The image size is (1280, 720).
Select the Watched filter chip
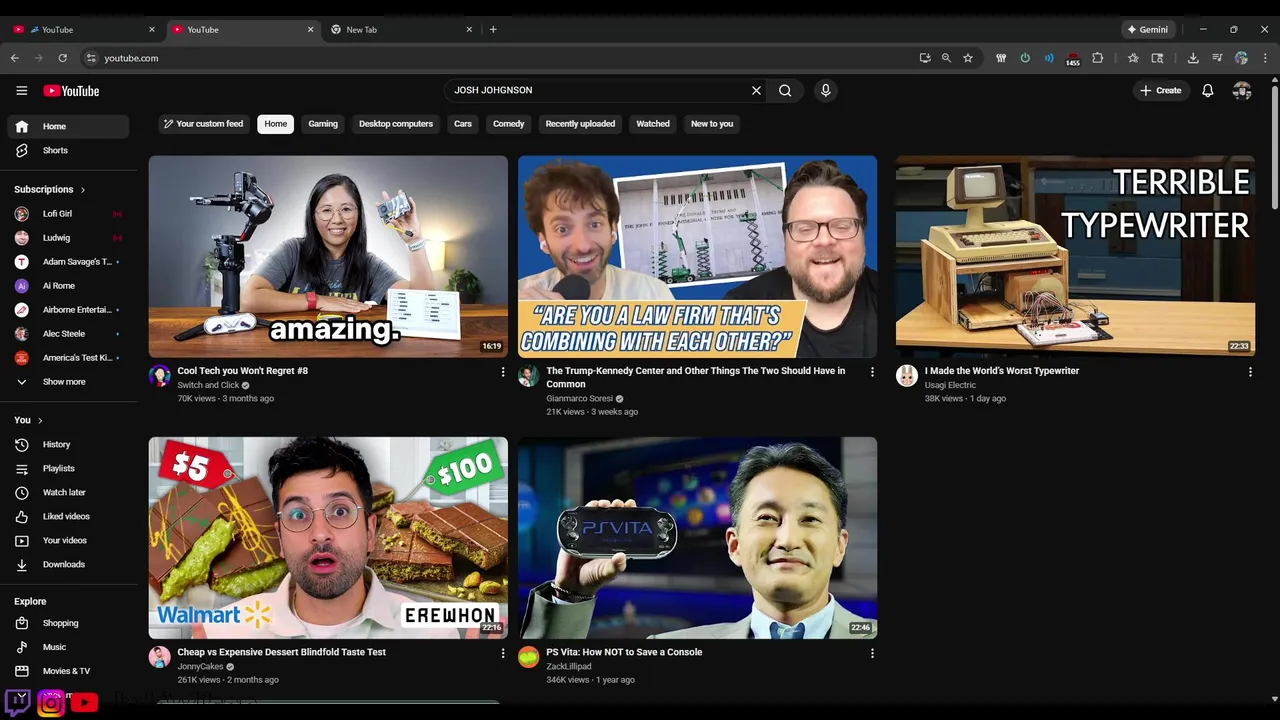pyautogui.click(x=653, y=124)
